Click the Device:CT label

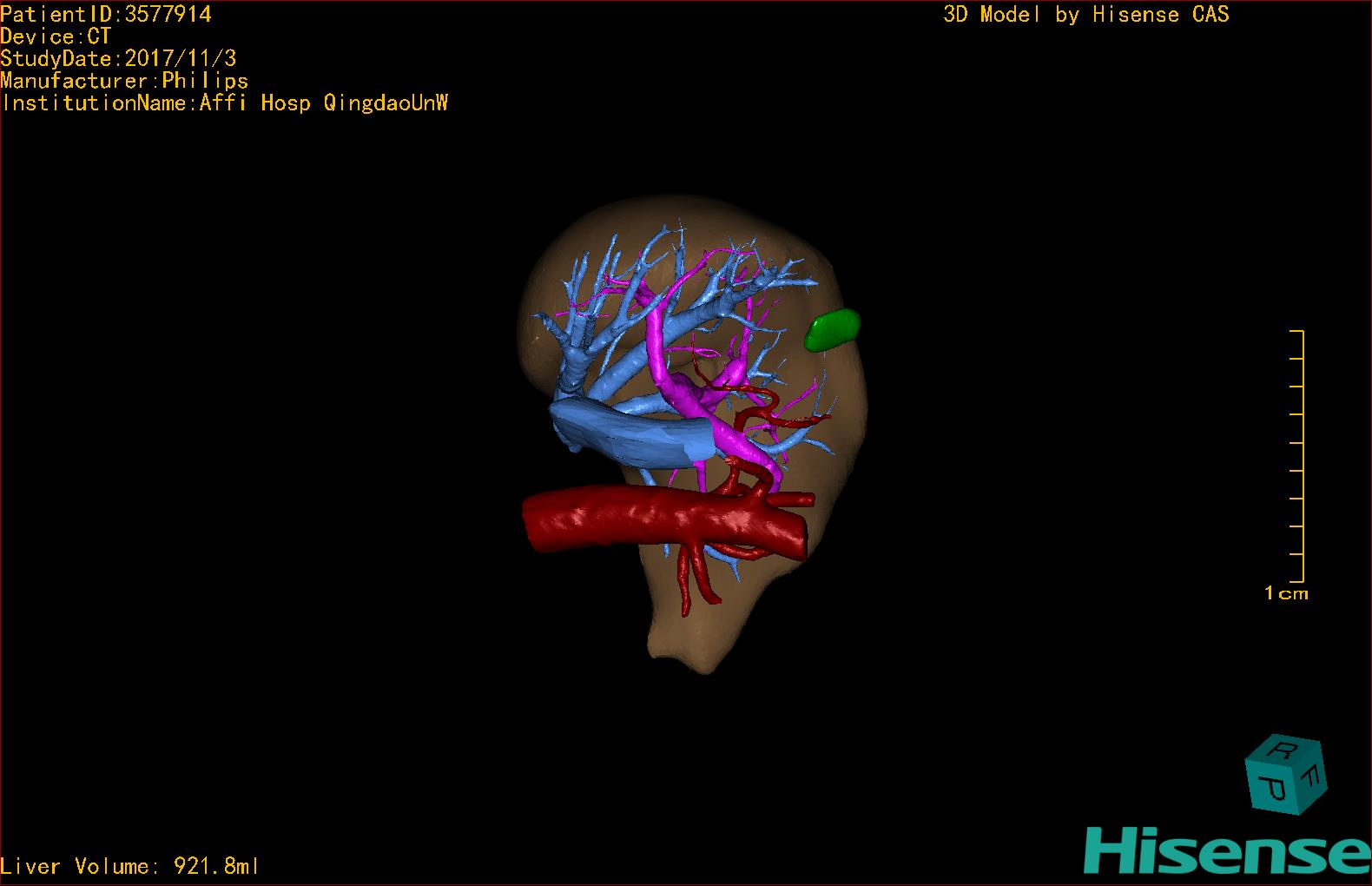(x=56, y=36)
